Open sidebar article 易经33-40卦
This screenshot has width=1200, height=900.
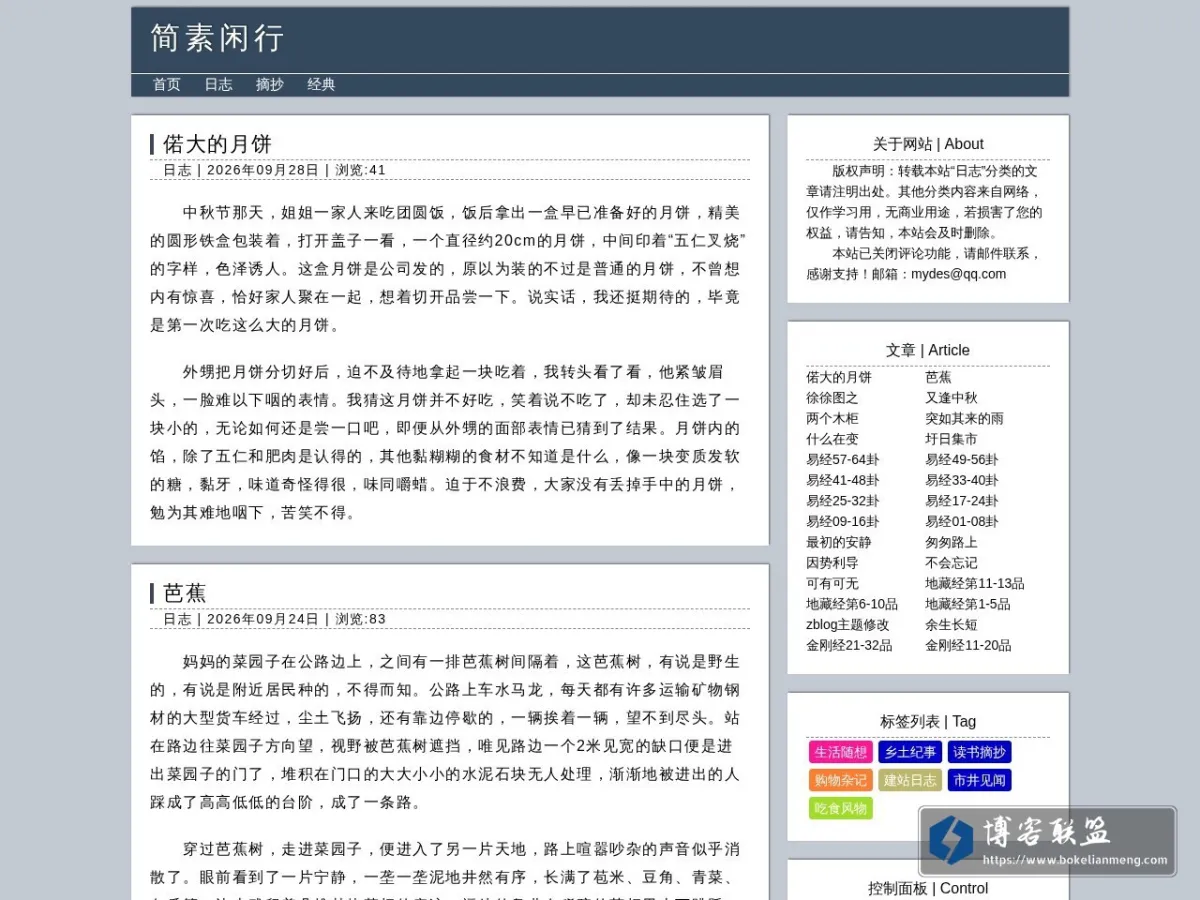962,480
